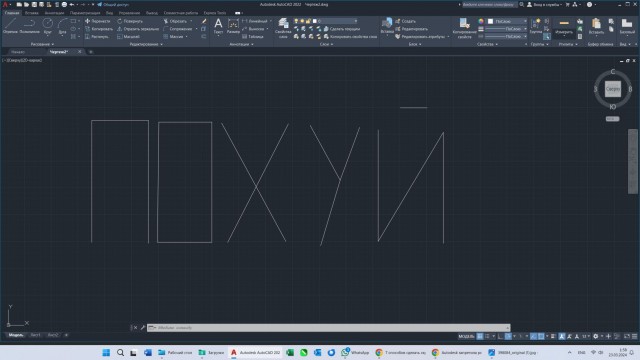Click the Масштаб scale tool

(x=128, y=37)
